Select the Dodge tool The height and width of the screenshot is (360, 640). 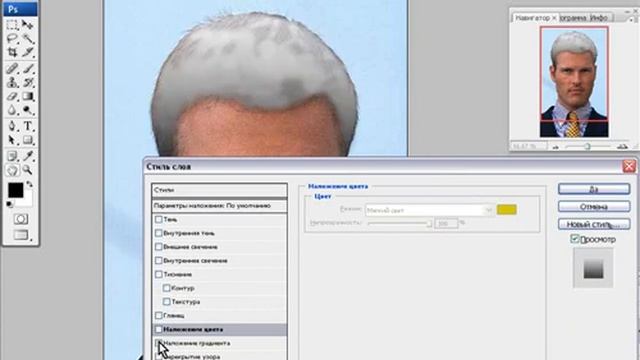point(27,110)
